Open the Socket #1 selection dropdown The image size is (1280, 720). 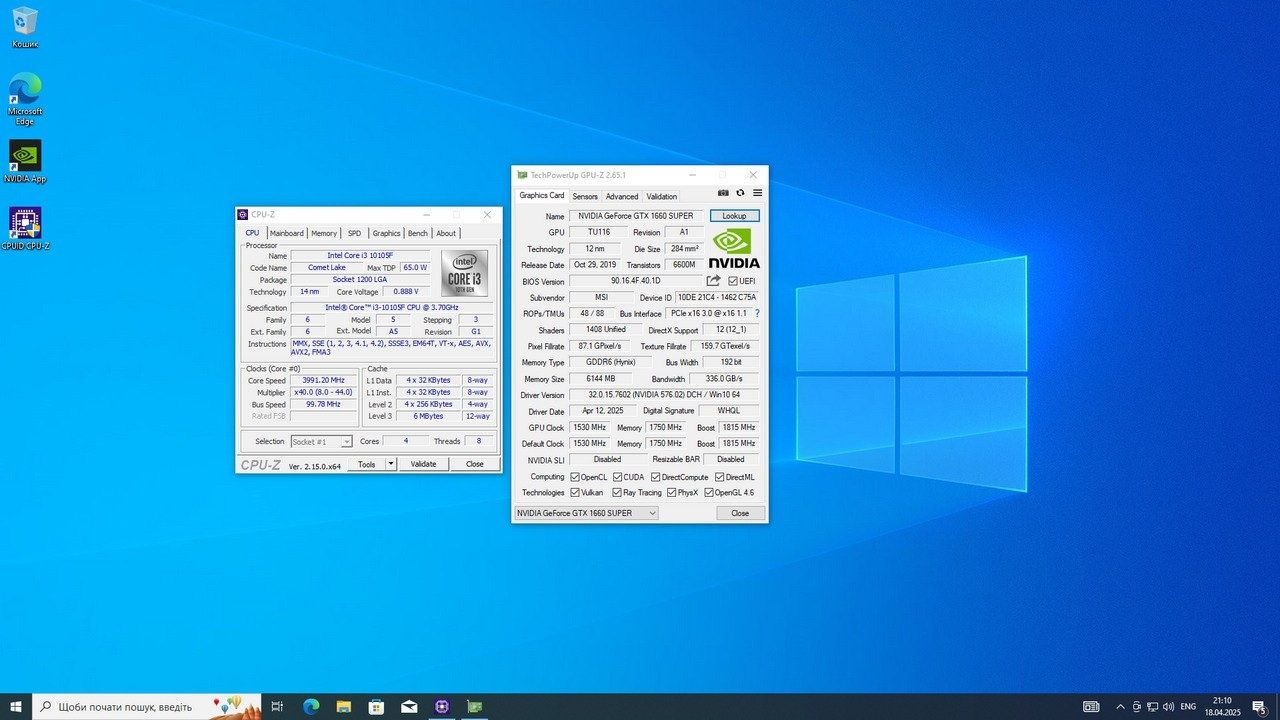tap(321, 441)
